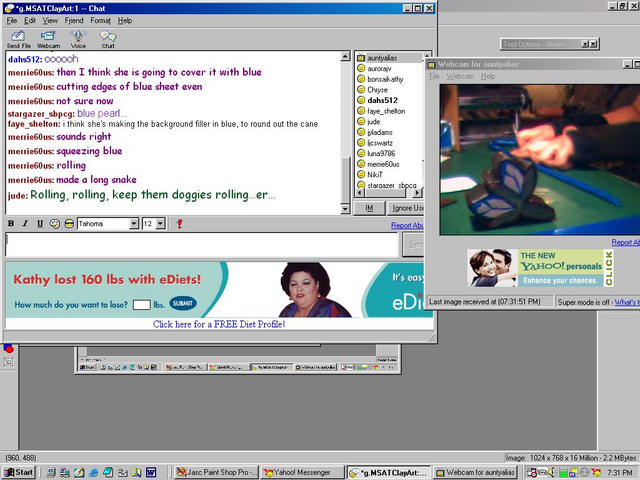
Task: Click the Yahoo Messenger system tray icon
Action: pos(596,473)
